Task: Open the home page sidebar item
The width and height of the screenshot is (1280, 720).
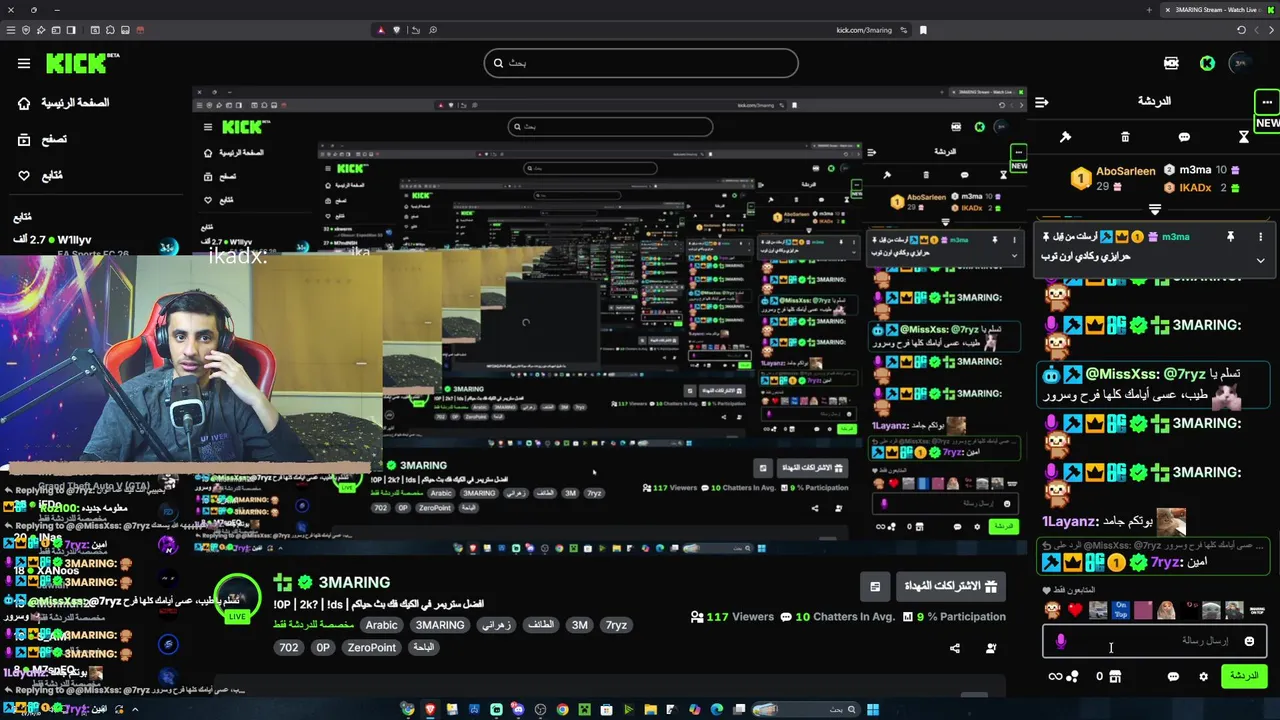Action: point(64,103)
